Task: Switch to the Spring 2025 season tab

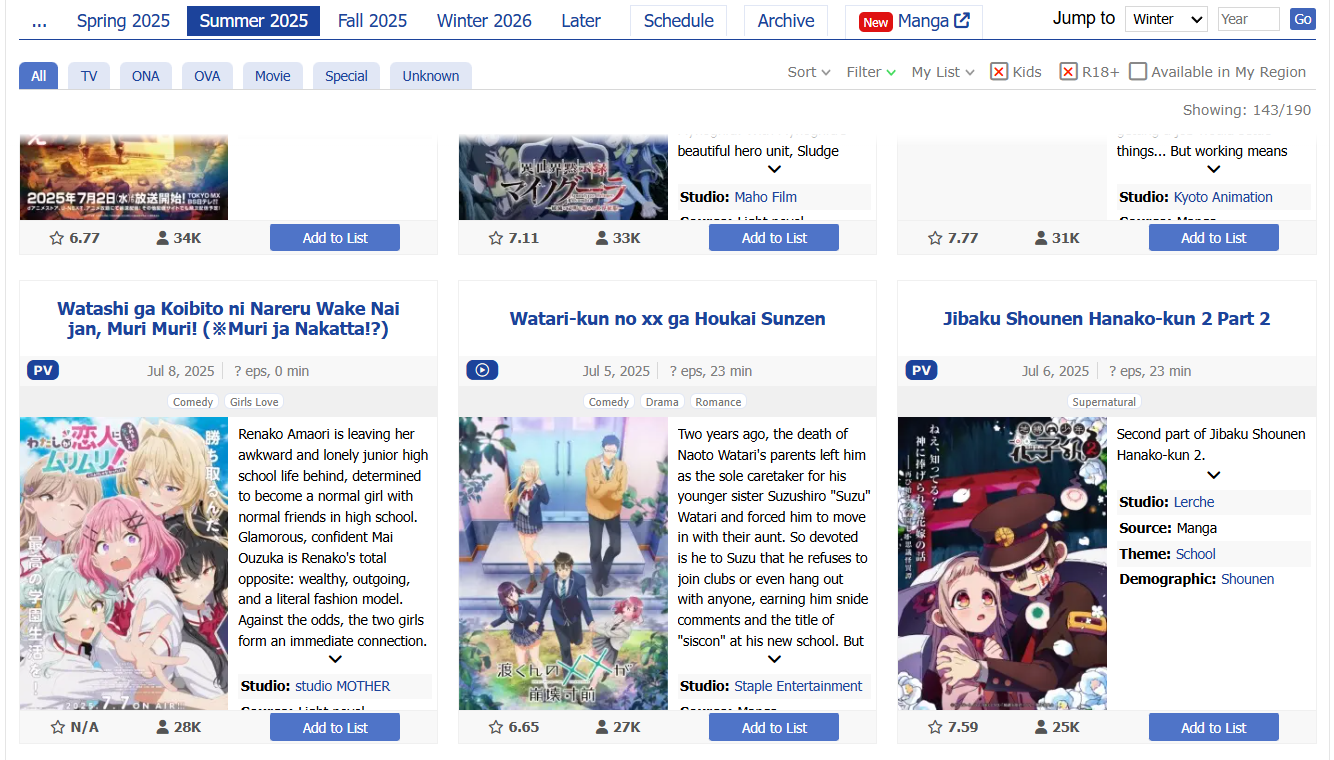Action: coord(124,20)
